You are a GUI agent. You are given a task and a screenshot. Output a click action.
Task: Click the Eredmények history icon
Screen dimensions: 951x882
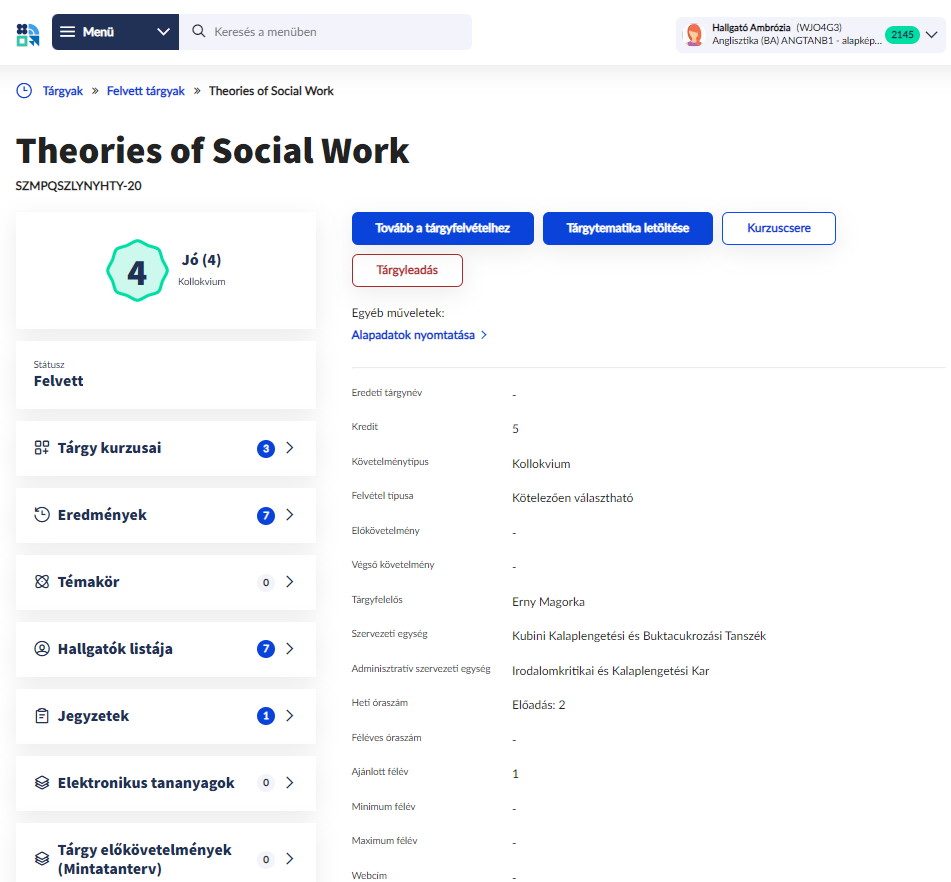point(41,515)
